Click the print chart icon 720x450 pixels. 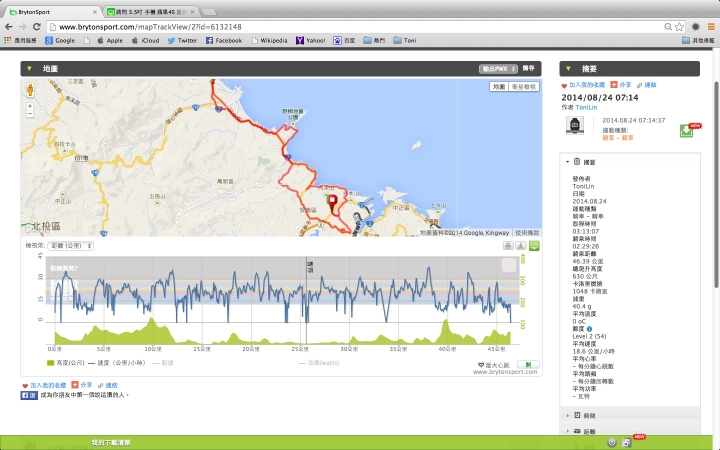(x=508, y=246)
